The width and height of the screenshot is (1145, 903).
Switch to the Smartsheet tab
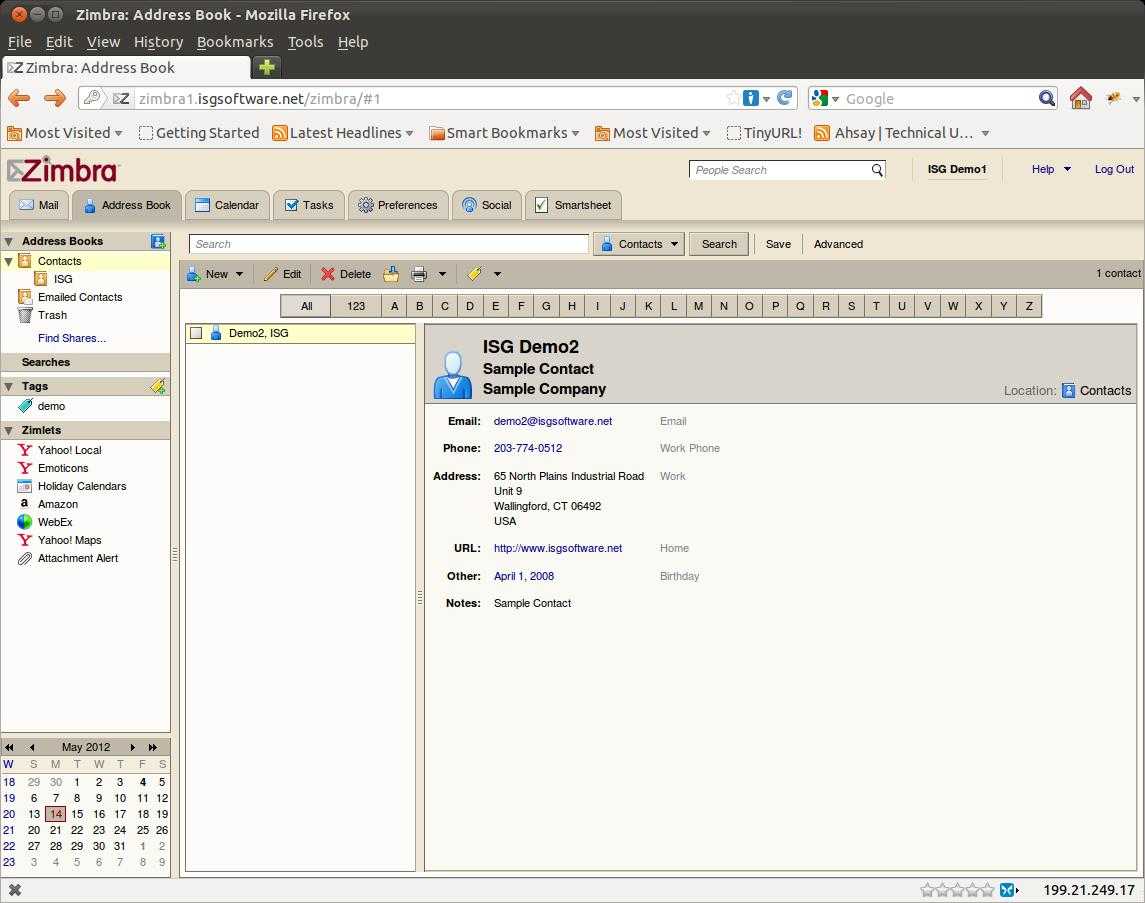(573, 205)
